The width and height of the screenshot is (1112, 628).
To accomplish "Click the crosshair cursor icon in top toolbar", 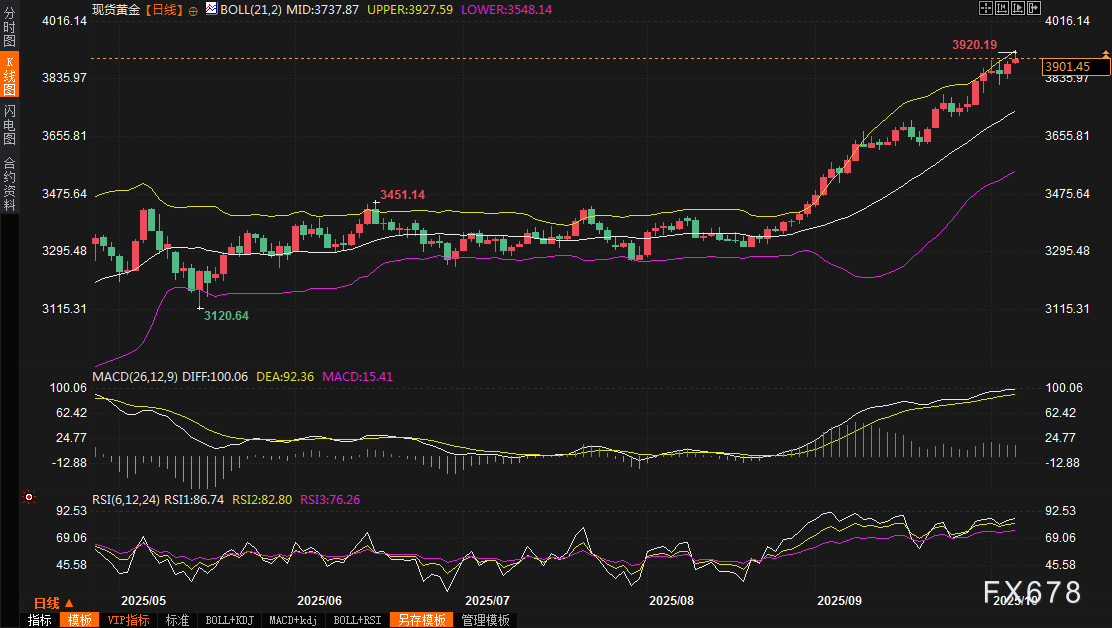I will [x=986, y=8].
